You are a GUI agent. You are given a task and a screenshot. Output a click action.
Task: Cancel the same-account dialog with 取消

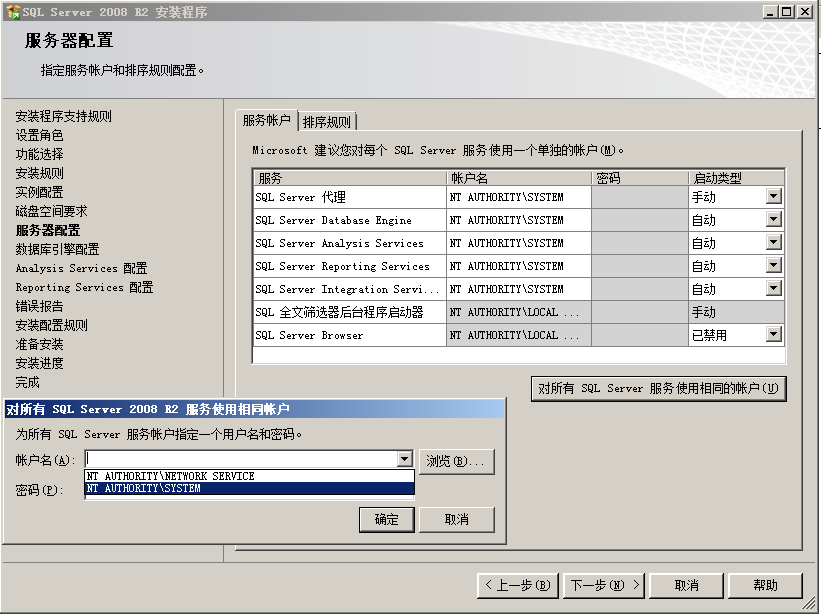(457, 519)
